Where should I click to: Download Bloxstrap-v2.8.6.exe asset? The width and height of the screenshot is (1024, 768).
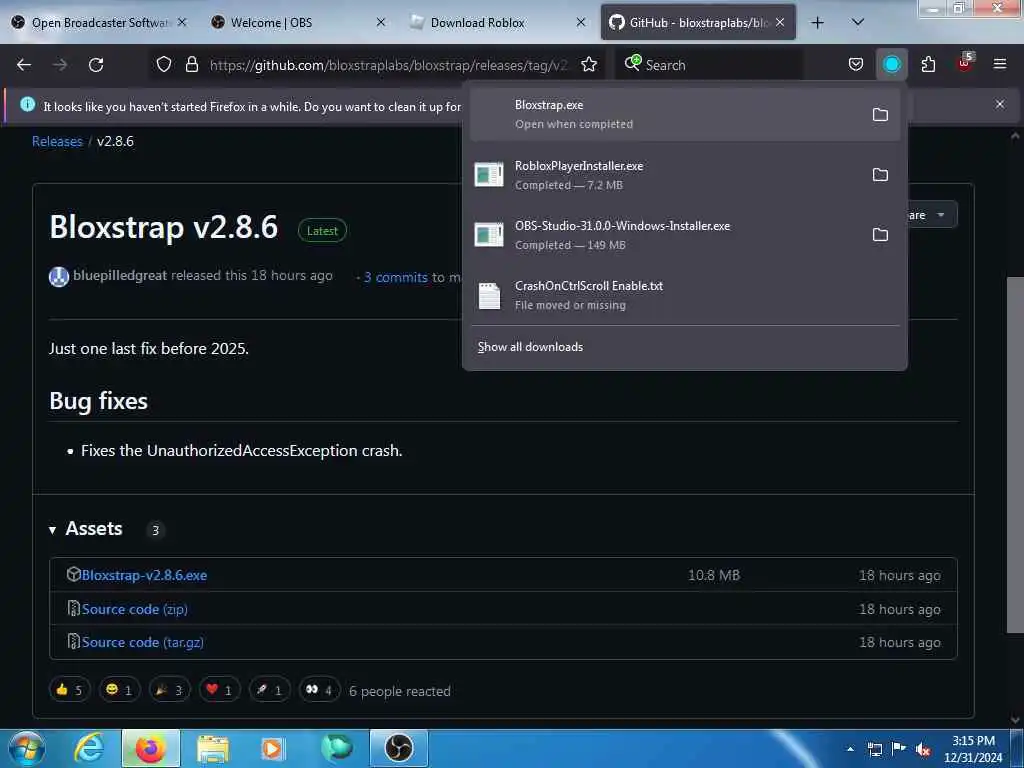pyautogui.click(x=144, y=575)
